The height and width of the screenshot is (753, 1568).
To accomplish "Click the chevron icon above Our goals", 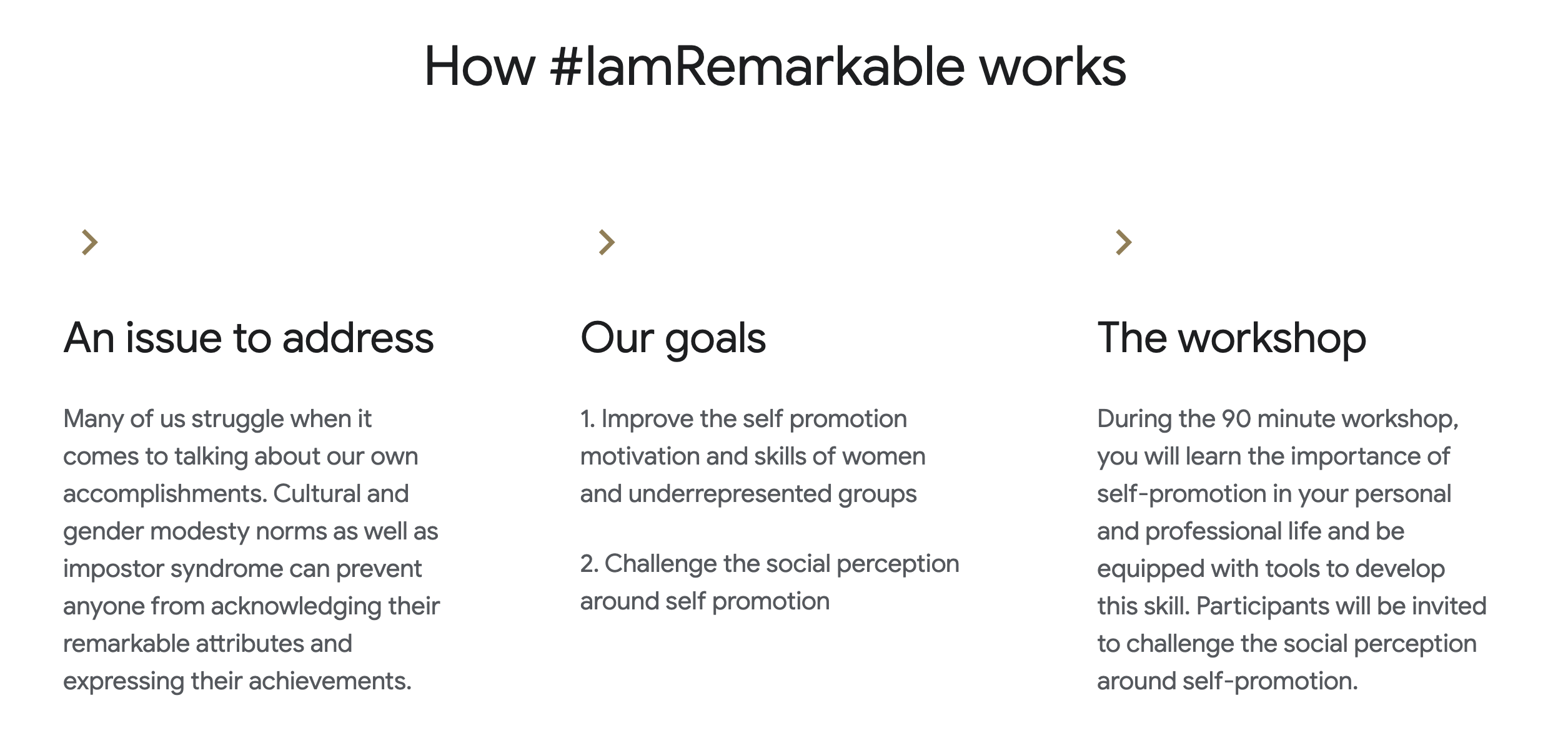I will coord(607,242).
